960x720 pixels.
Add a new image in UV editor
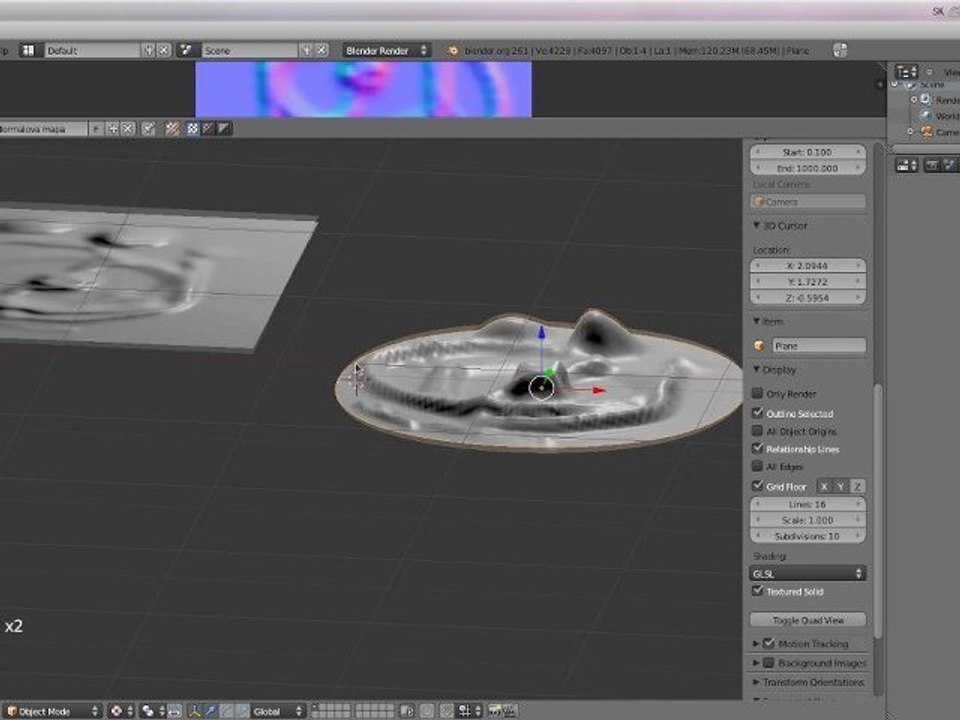pos(112,129)
